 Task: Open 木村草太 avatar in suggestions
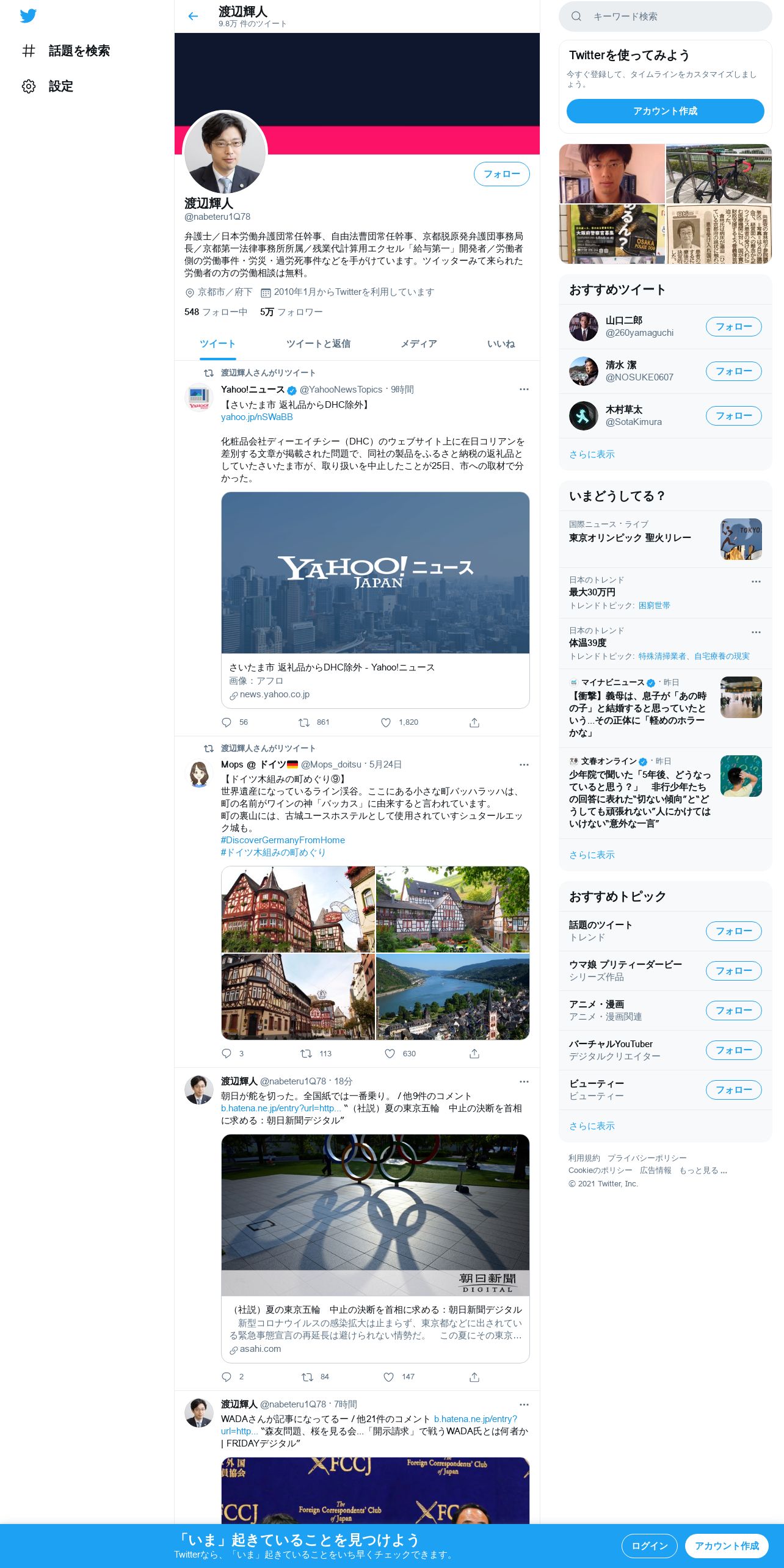[583, 416]
